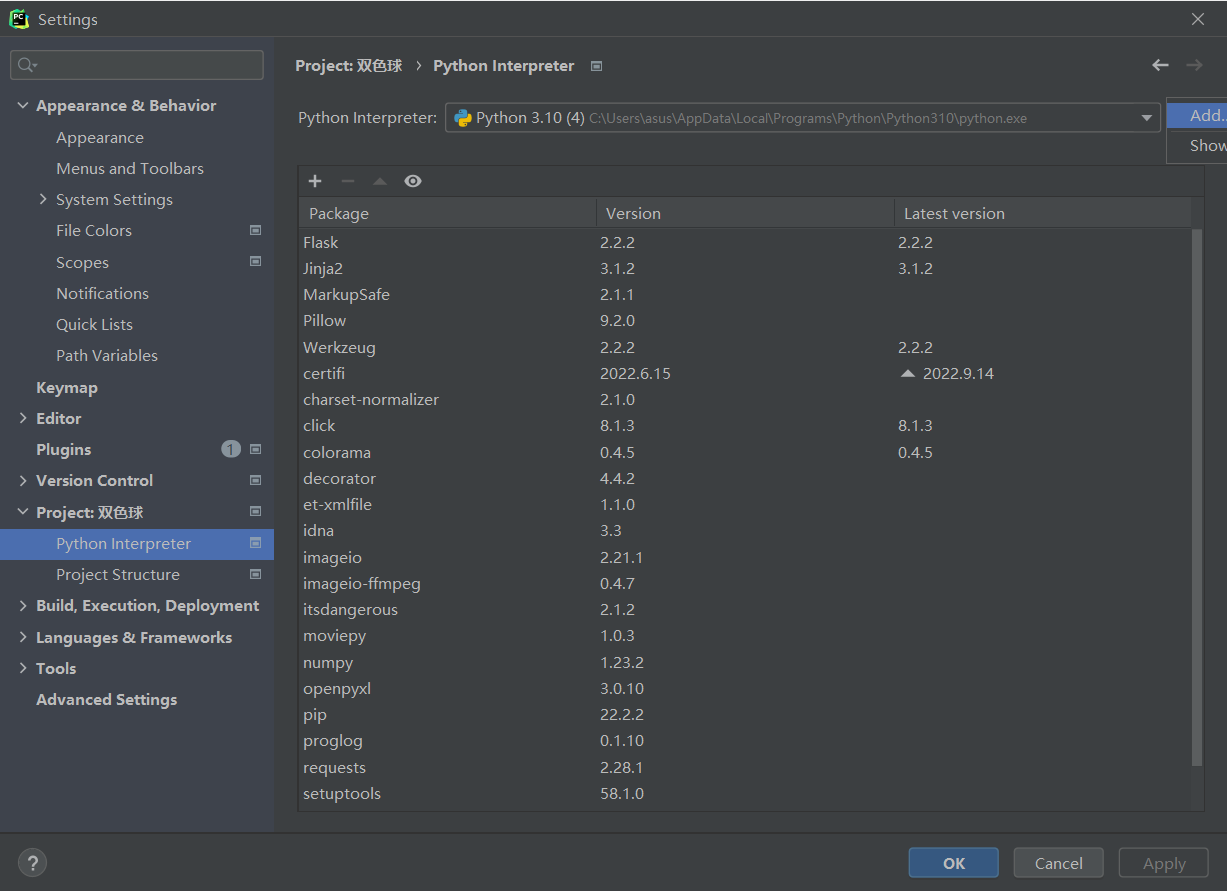The height and width of the screenshot is (891, 1227).
Task: Focus the settings search field
Action: (x=137, y=65)
